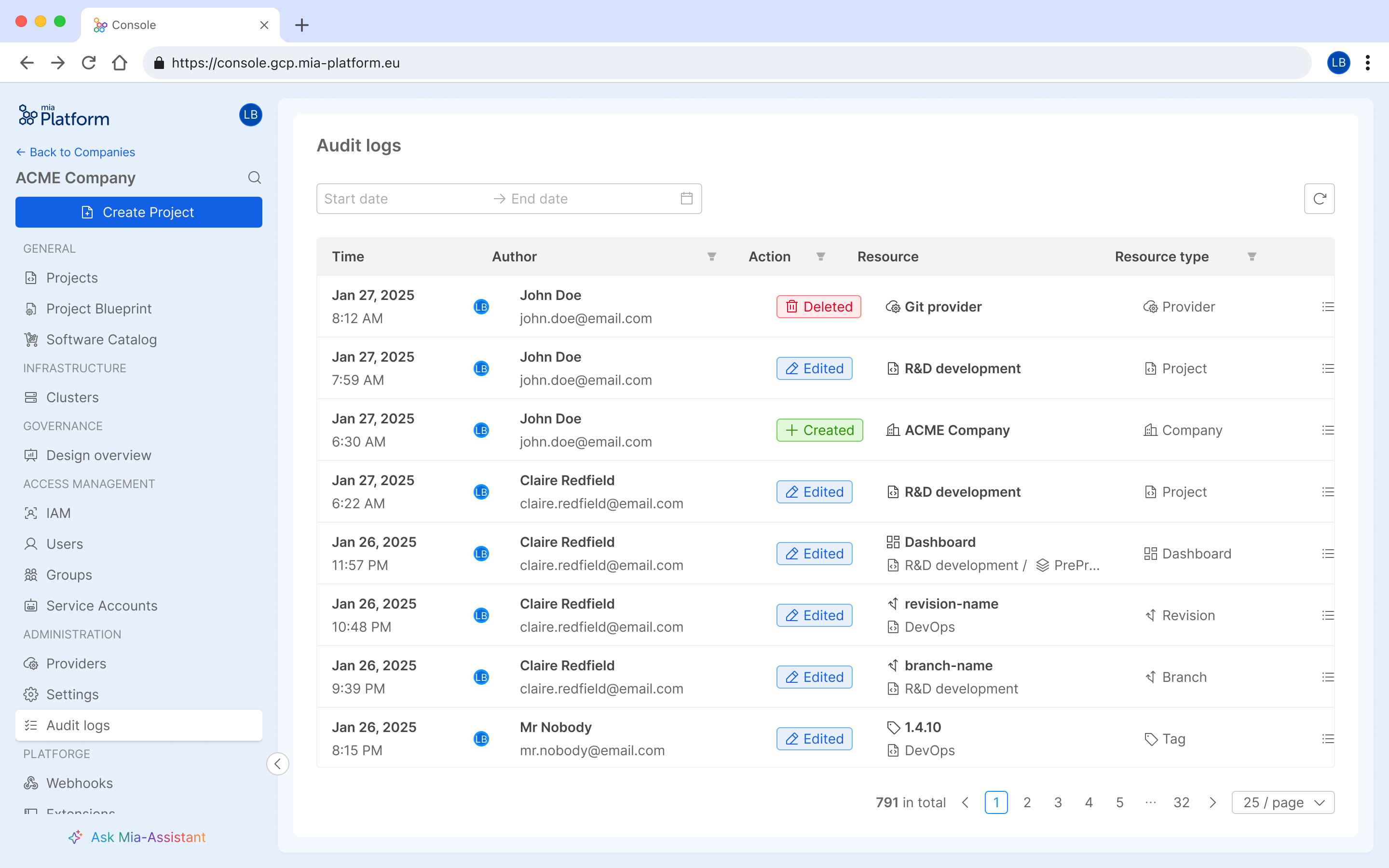
Task: Open the filter icon on the Action column
Action: tap(821, 257)
